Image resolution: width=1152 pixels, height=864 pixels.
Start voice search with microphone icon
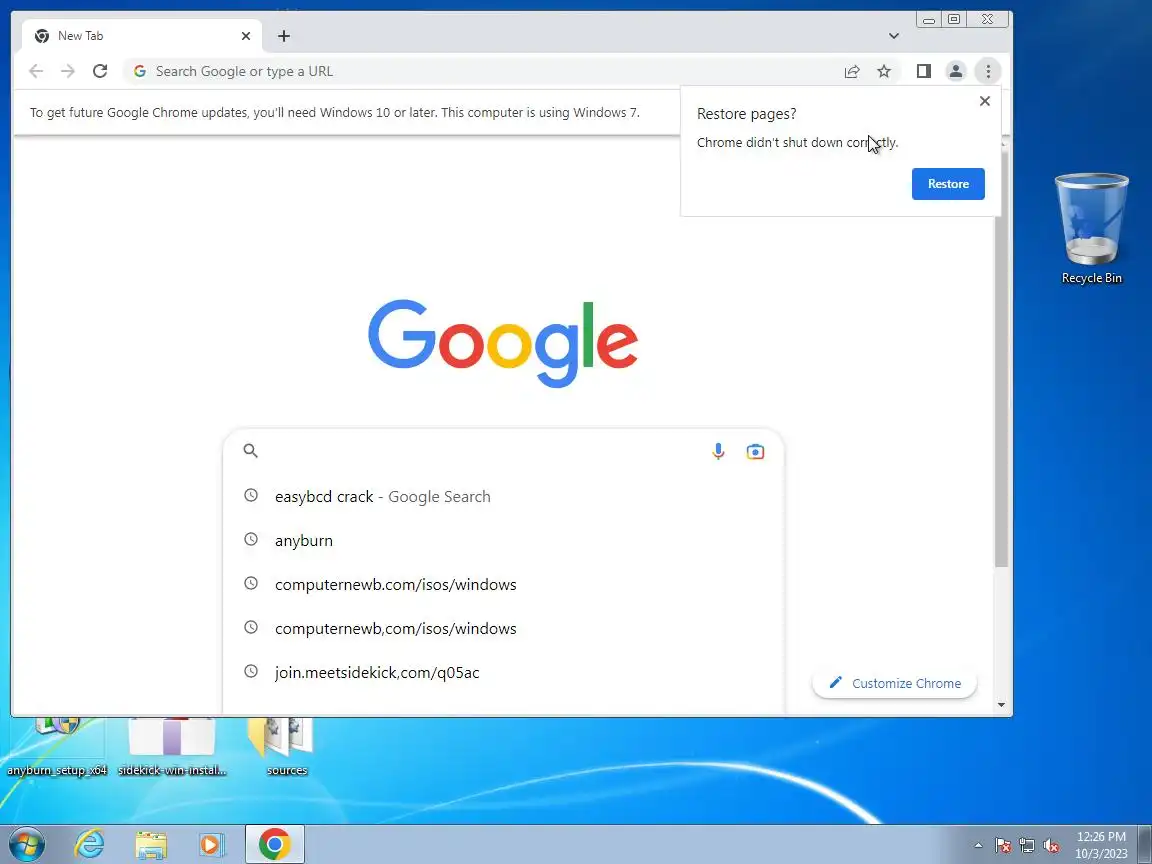point(718,451)
